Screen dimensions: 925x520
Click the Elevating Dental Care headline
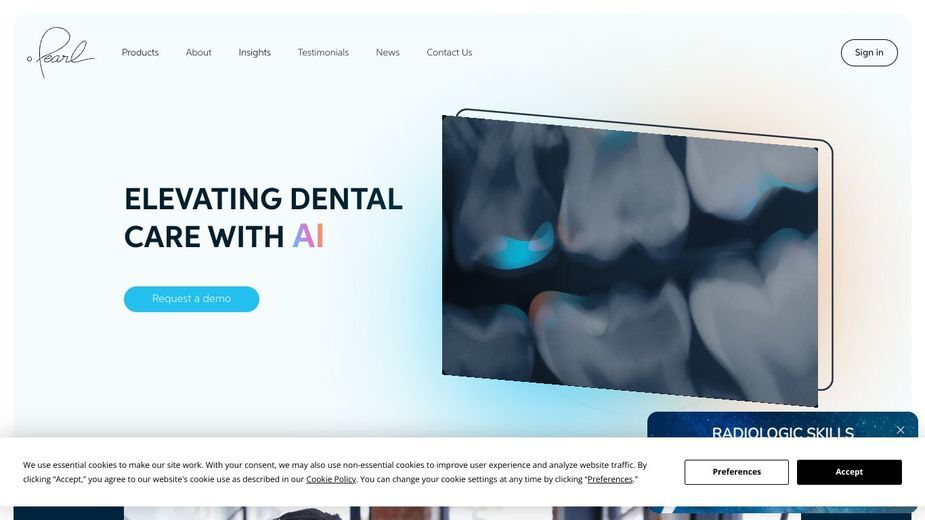click(x=263, y=217)
